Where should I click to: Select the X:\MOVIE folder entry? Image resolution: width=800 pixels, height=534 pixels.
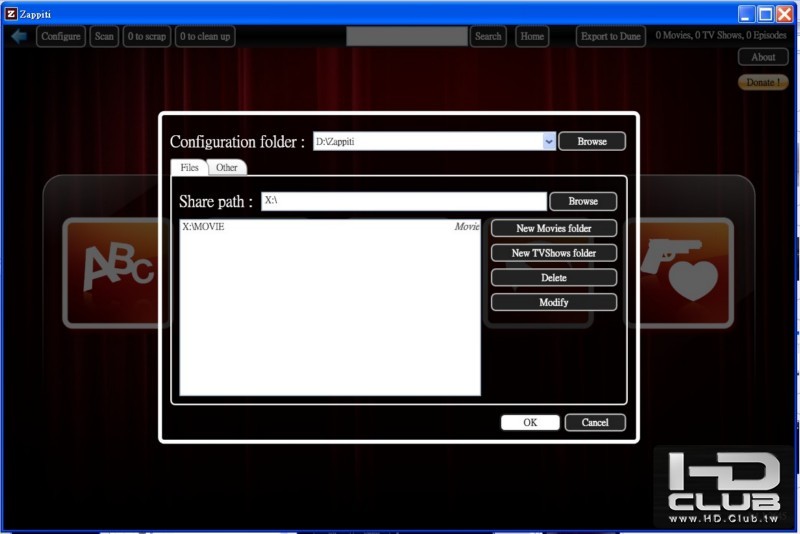330,226
